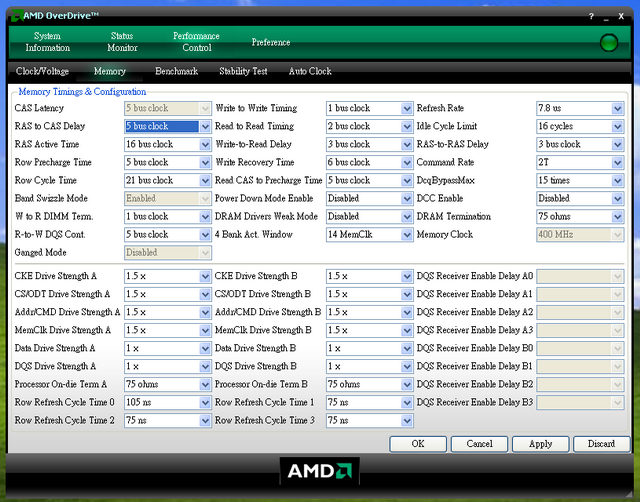Click the OK button

click(418, 444)
